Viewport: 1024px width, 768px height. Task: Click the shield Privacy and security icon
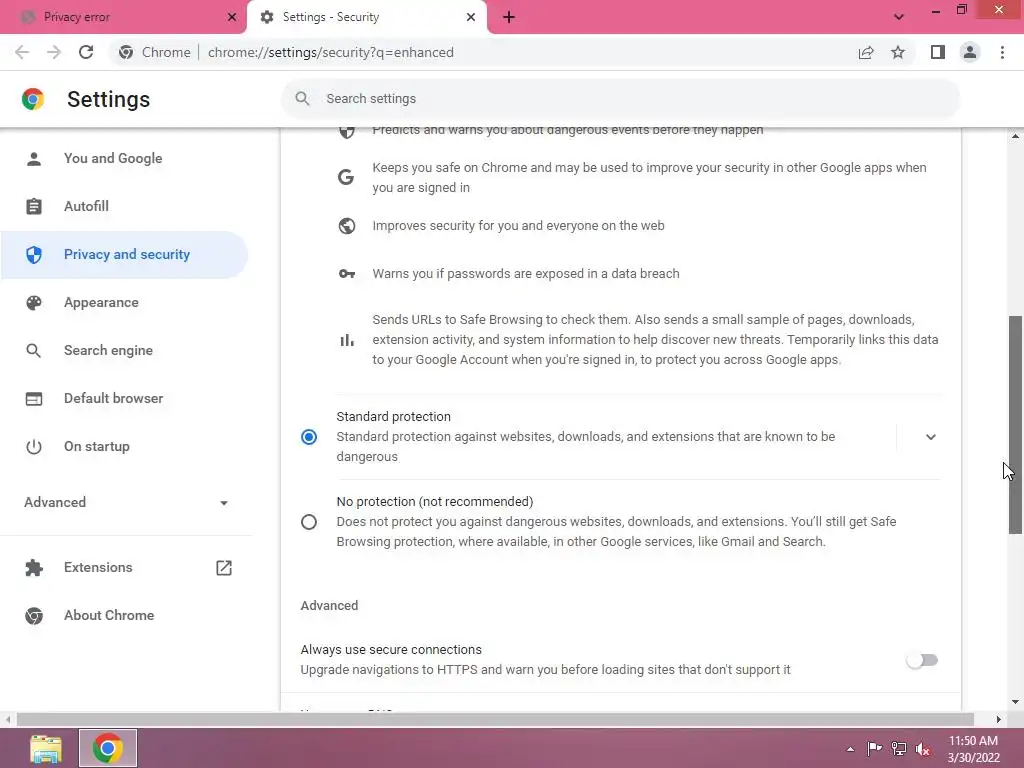coord(34,255)
